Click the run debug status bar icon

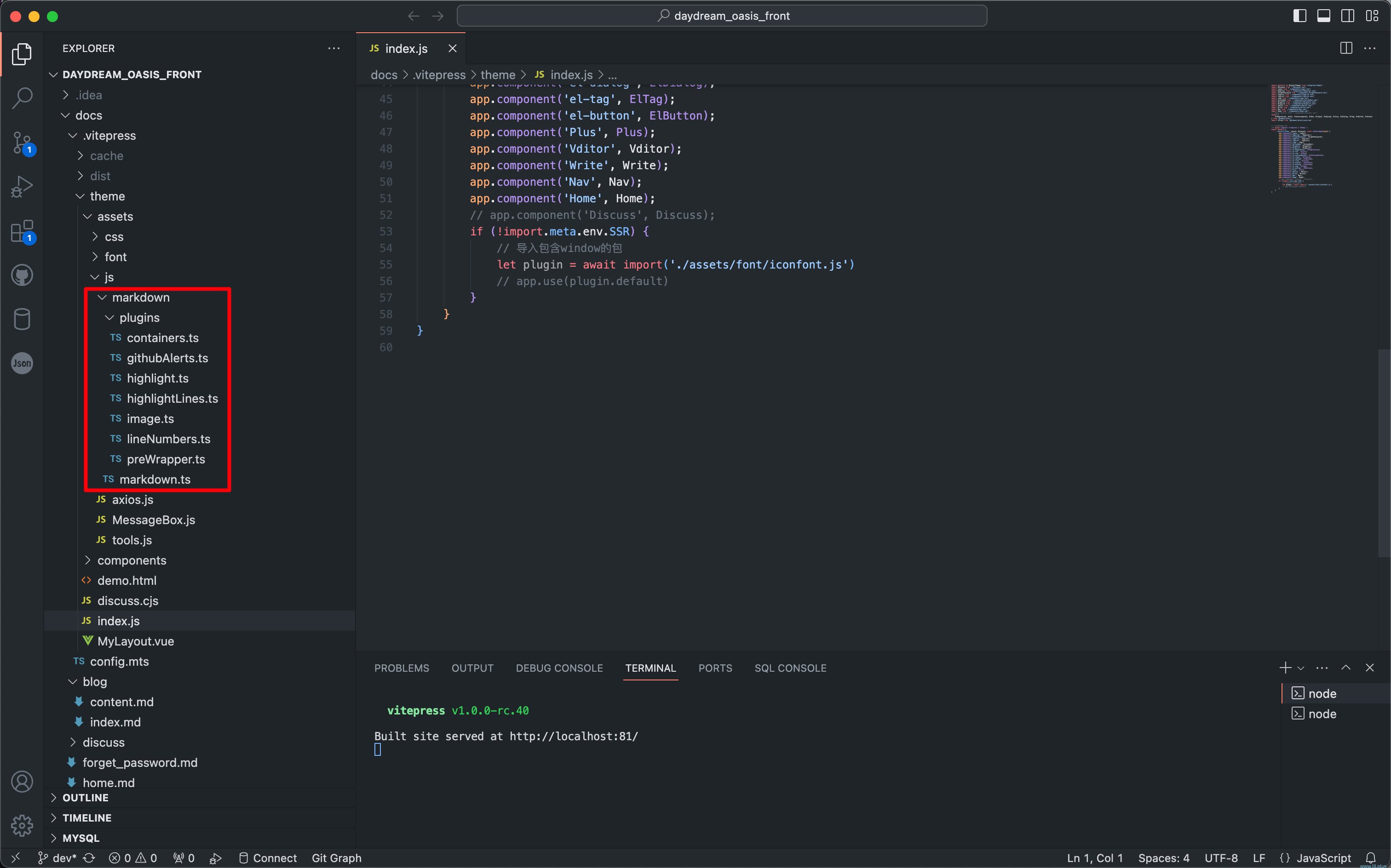pyautogui.click(x=215, y=858)
